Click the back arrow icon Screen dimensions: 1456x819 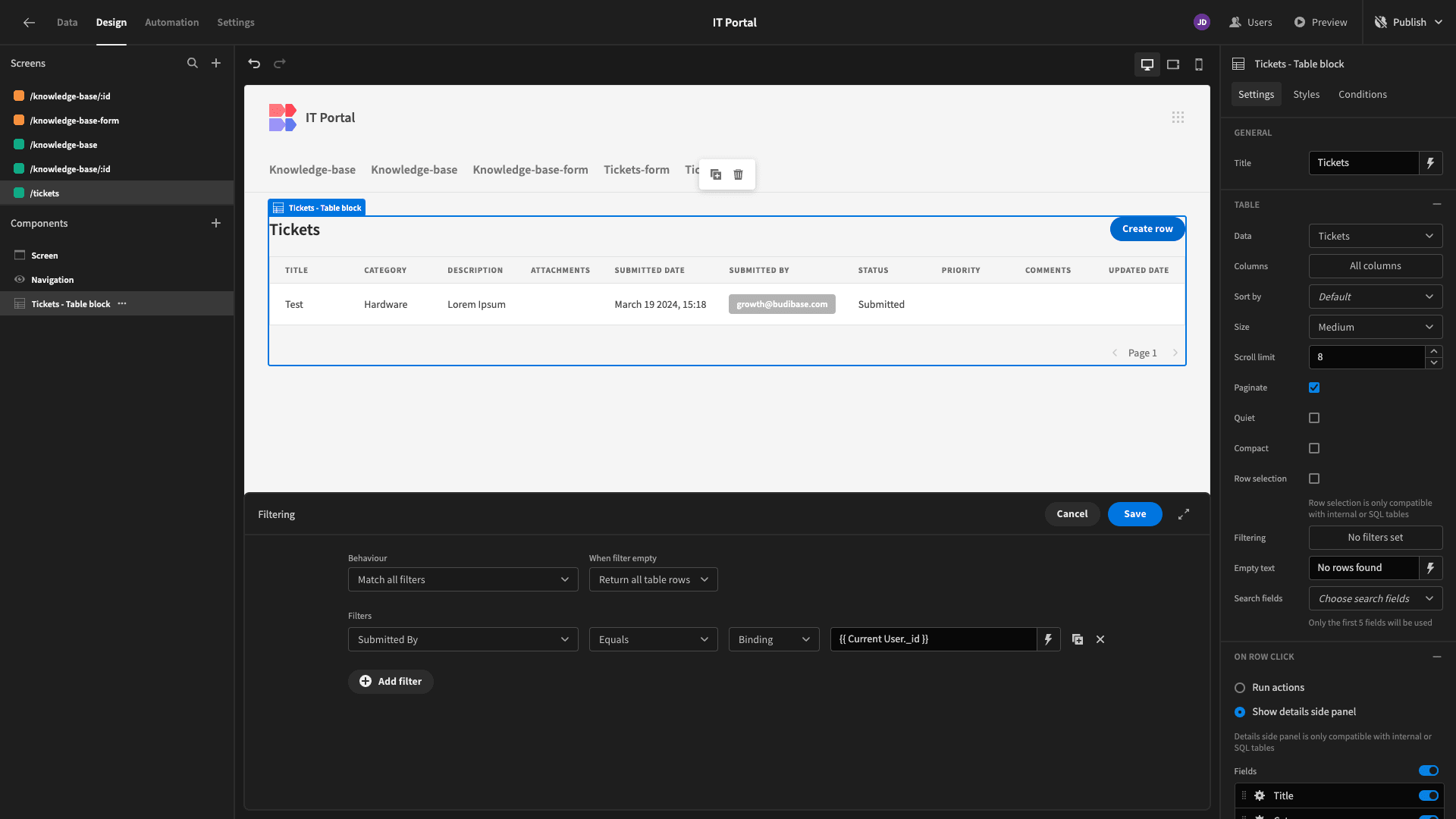point(29,22)
